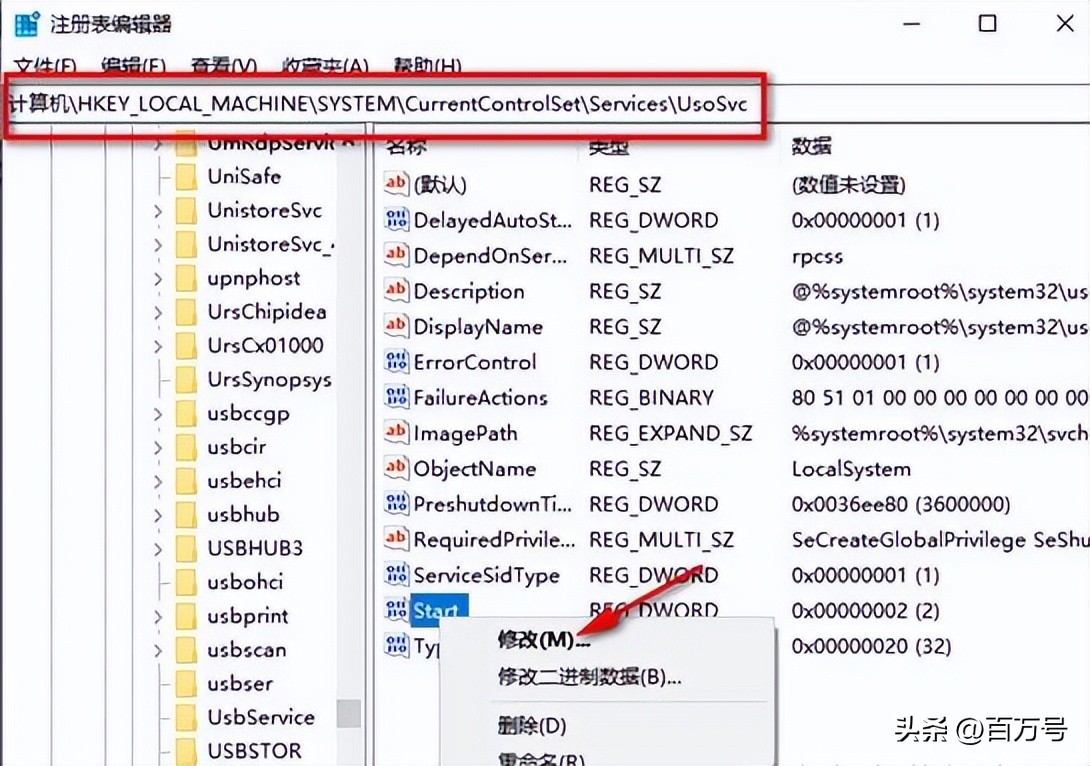Select the UrsSynopsys tree item
Image resolution: width=1090 pixels, height=766 pixels.
(269, 380)
